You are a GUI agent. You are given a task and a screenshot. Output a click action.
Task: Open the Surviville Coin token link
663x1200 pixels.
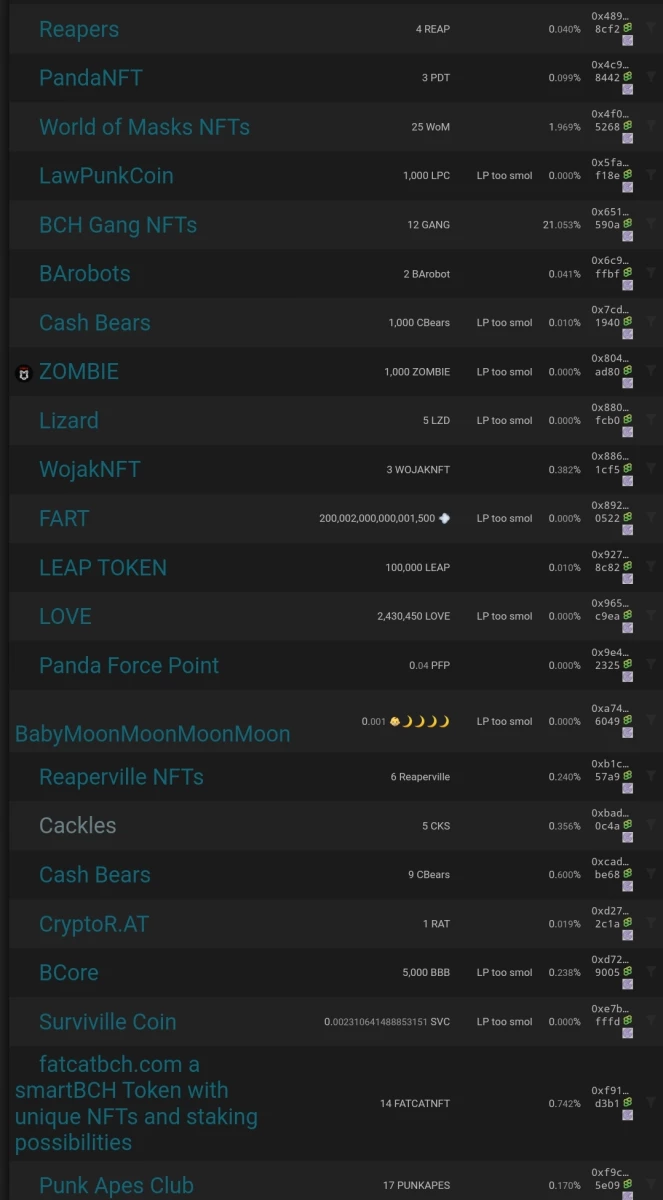(107, 1022)
